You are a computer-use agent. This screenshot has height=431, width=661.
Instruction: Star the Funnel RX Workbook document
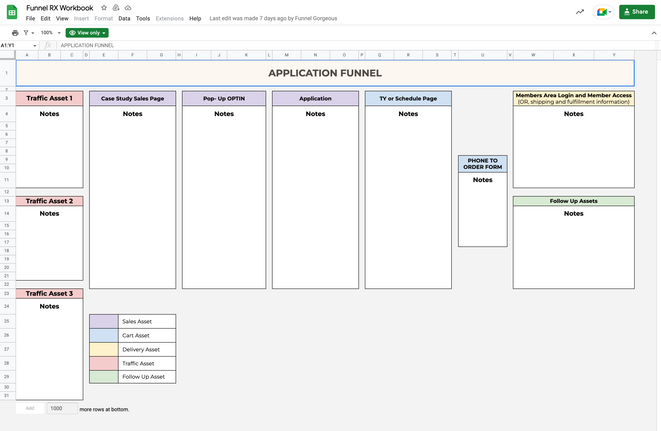(x=103, y=7)
